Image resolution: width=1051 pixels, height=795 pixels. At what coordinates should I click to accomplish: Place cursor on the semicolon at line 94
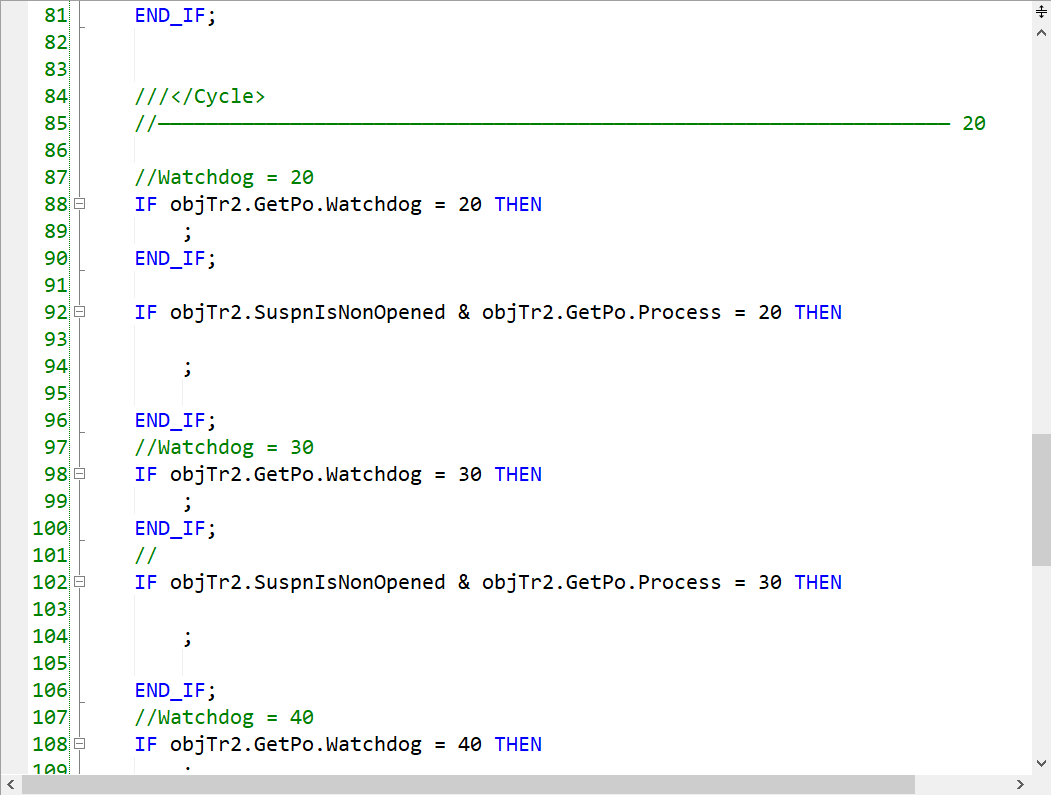pos(187,367)
